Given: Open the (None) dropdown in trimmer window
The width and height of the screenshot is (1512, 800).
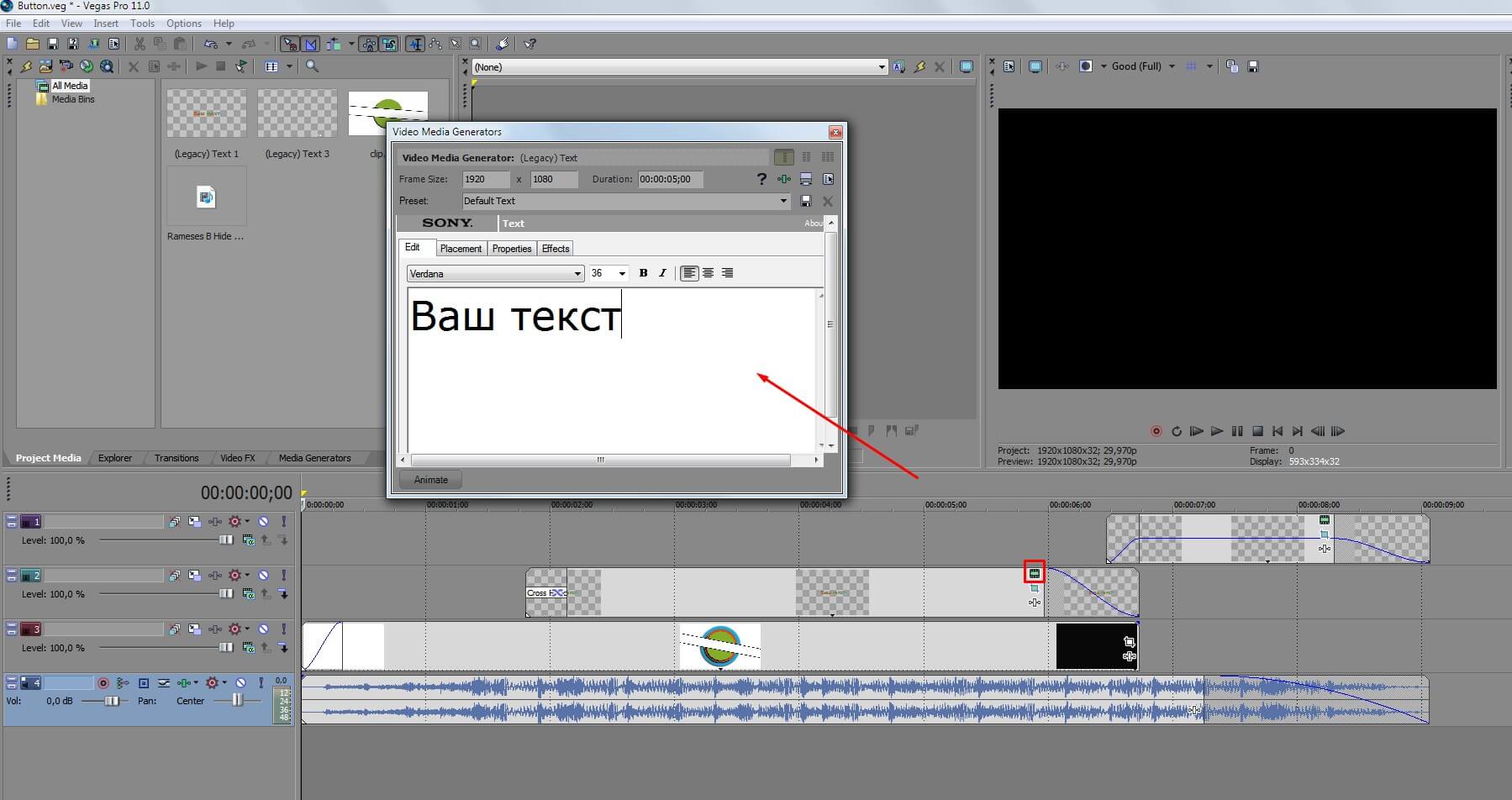Looking at the screenshot, I should (680, 66).
